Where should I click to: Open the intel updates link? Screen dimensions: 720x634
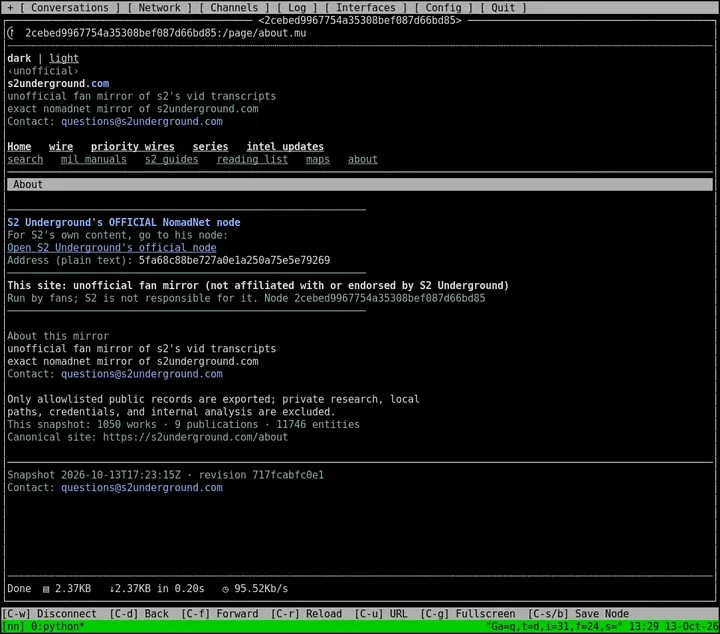[285, 146]
